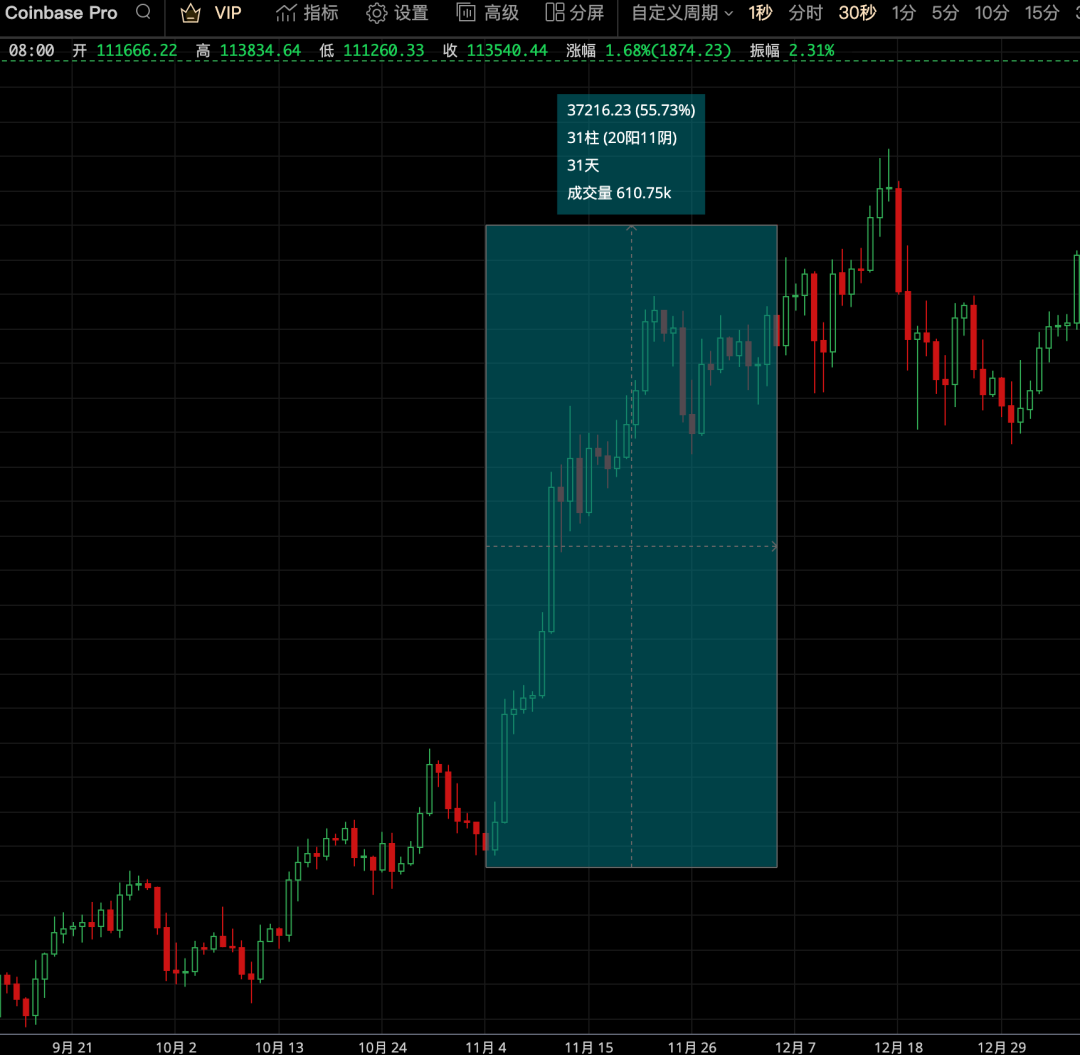This screenshot has height=1055, width=1080.
Task: Select the 15分 timeframe
Action: (1042, 13)
